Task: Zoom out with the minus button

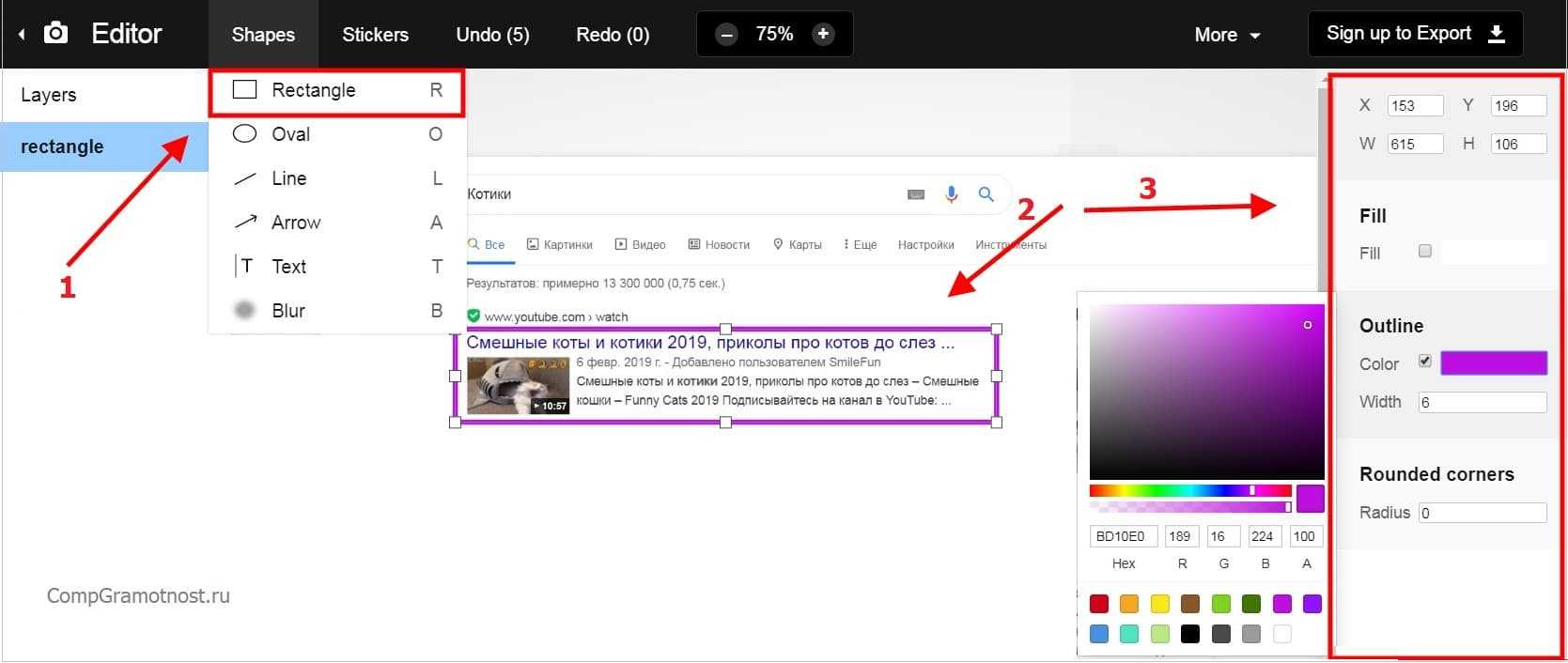Action: coord(726,35)
